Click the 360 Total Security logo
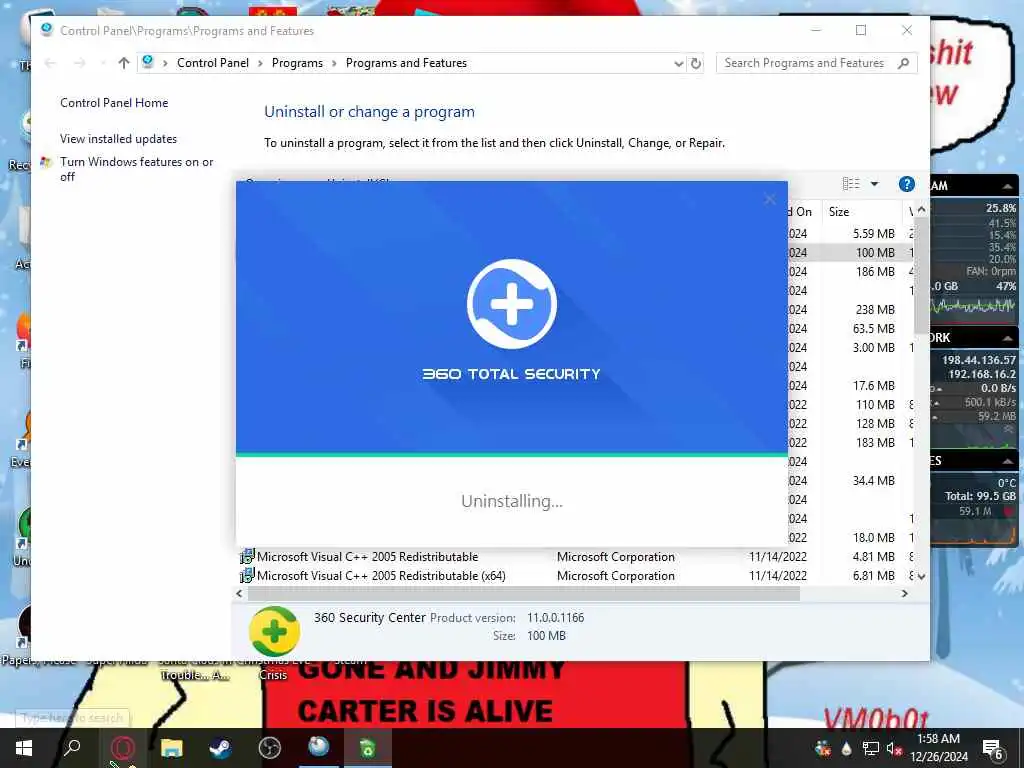 coord(511,304)
